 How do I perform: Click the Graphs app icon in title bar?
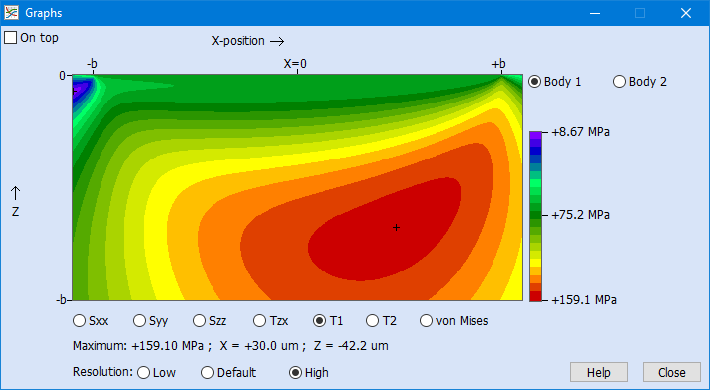(11, 13)
